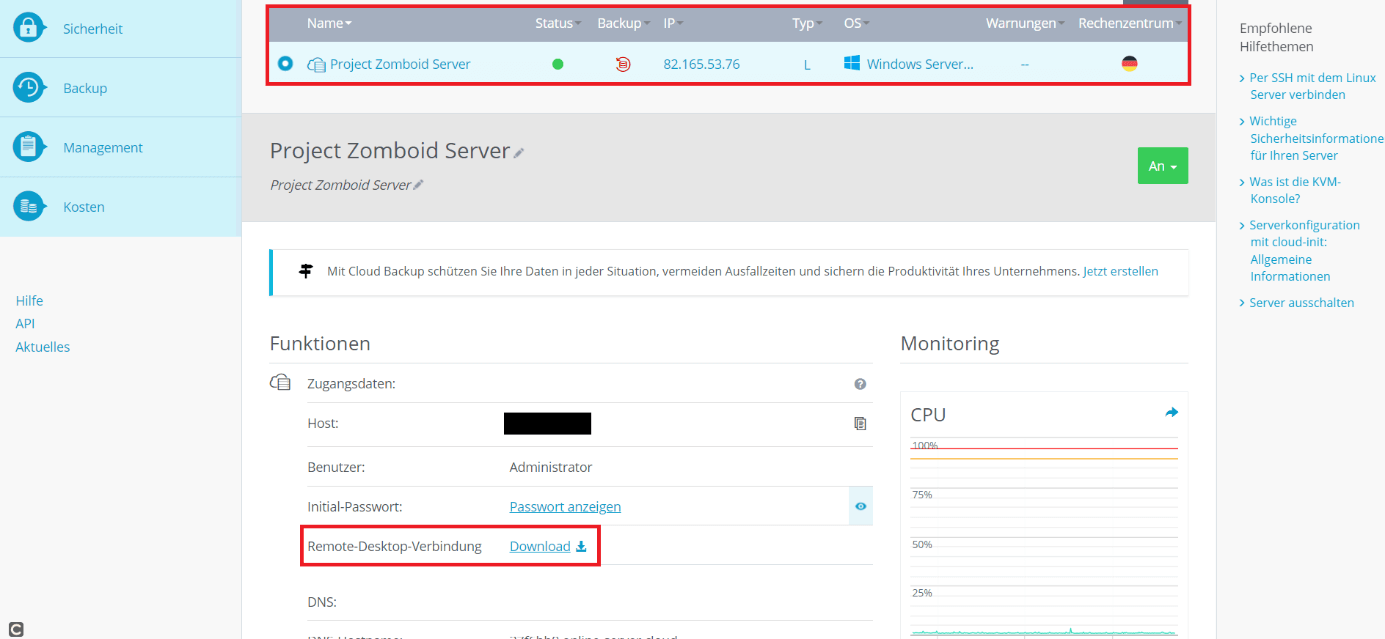1385x639 pixels.
Task: Go to Sicherheit in the sidebar
Action: (93, 29)
